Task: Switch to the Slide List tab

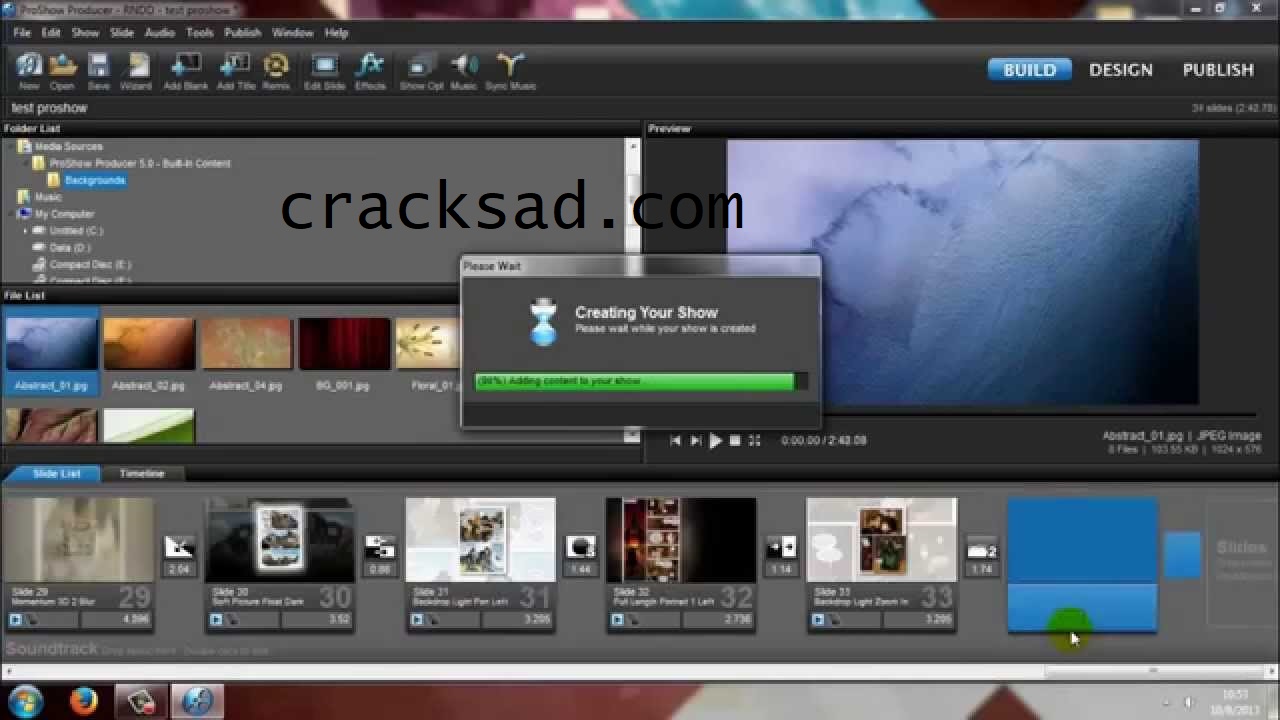Action: [57, 474]
